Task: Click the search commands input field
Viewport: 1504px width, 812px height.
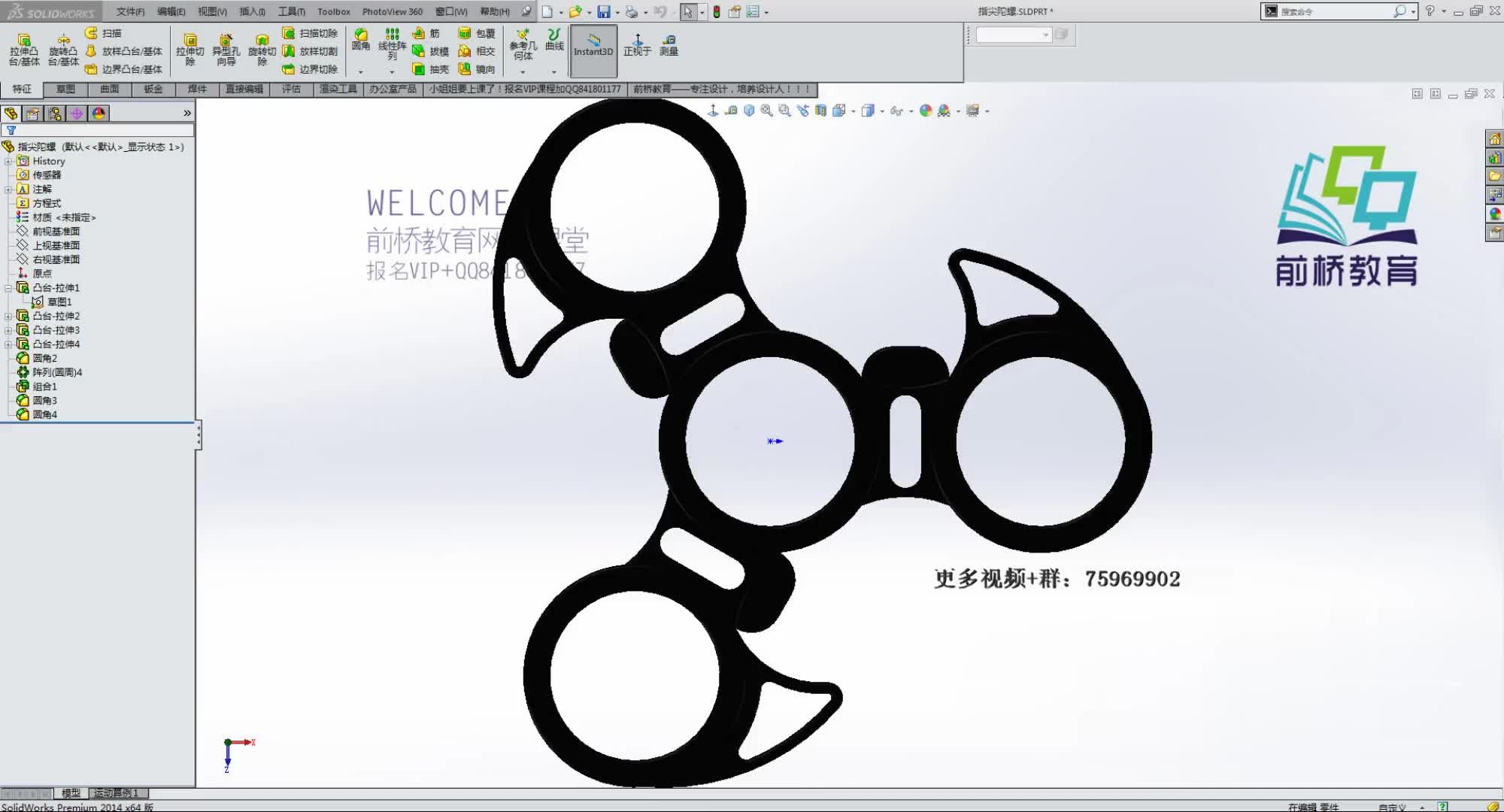Action: pyautogui.click(x=1335, y=11)
